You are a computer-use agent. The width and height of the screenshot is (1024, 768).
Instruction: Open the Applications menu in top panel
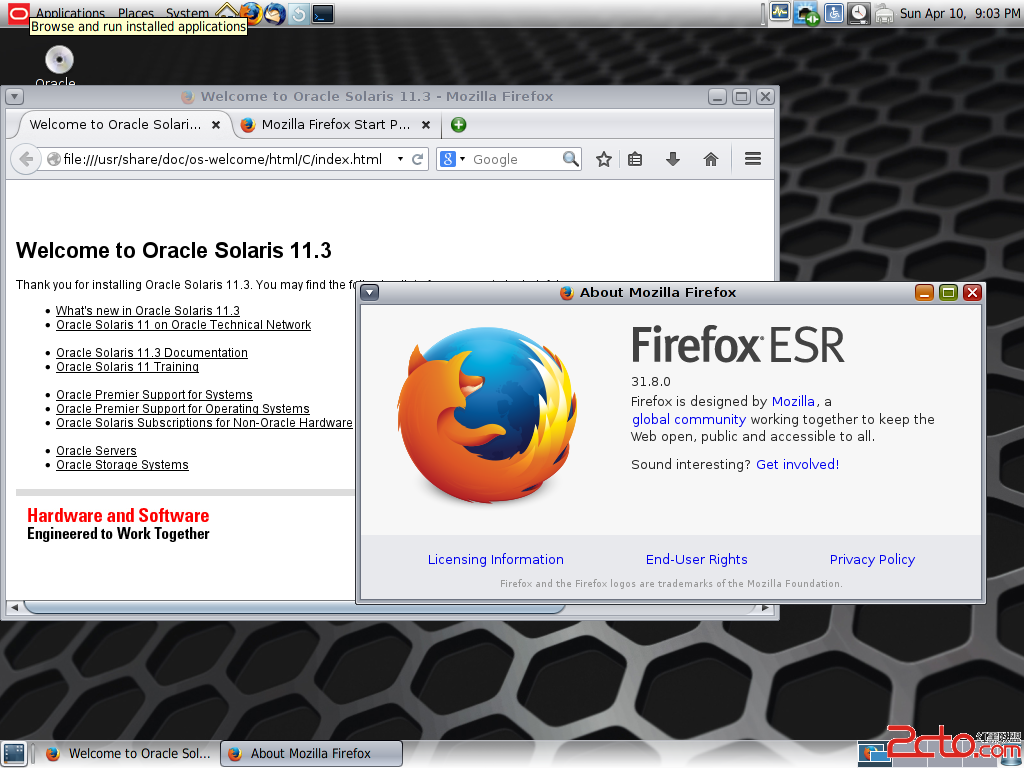(70, 12)
